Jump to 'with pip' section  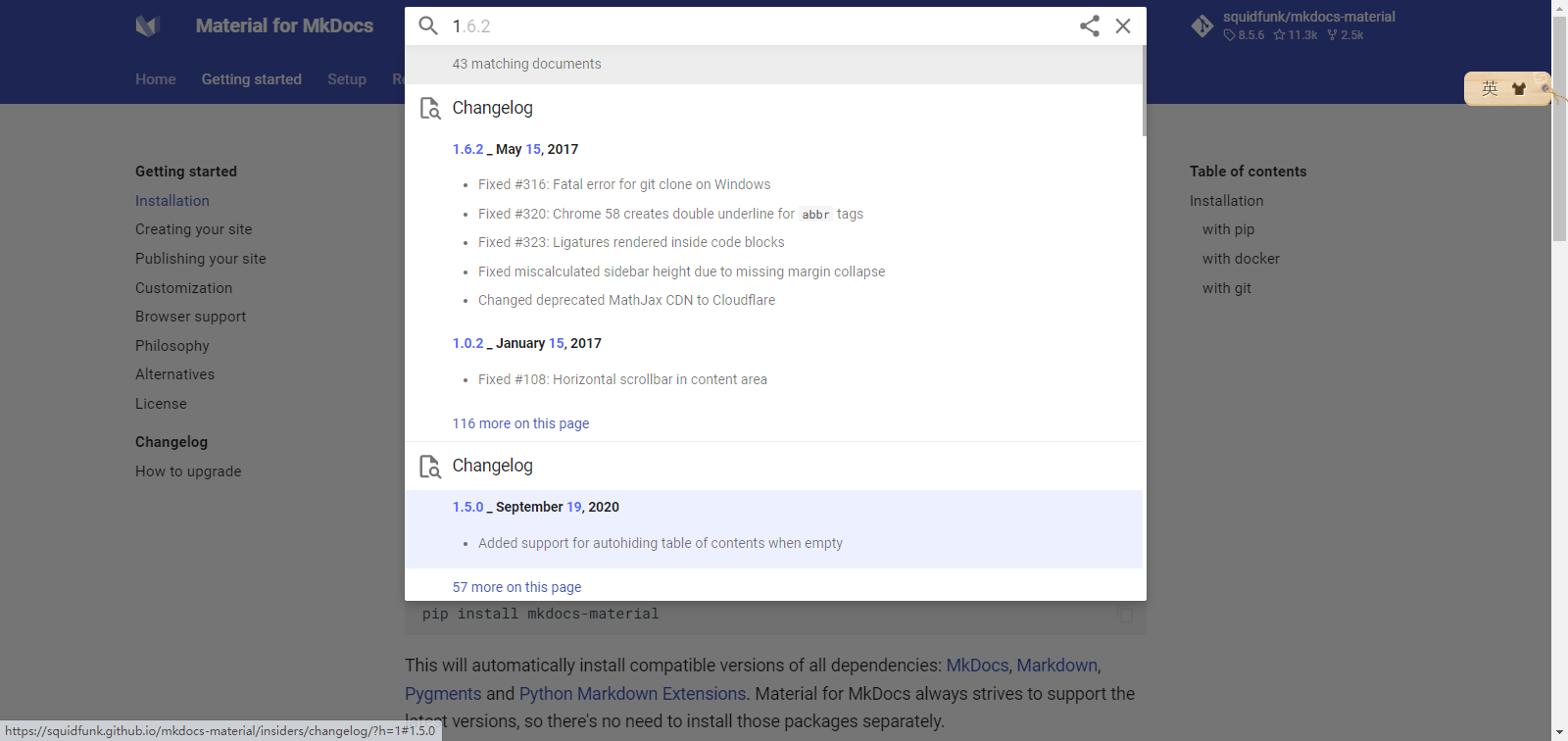pos(1229,229)
